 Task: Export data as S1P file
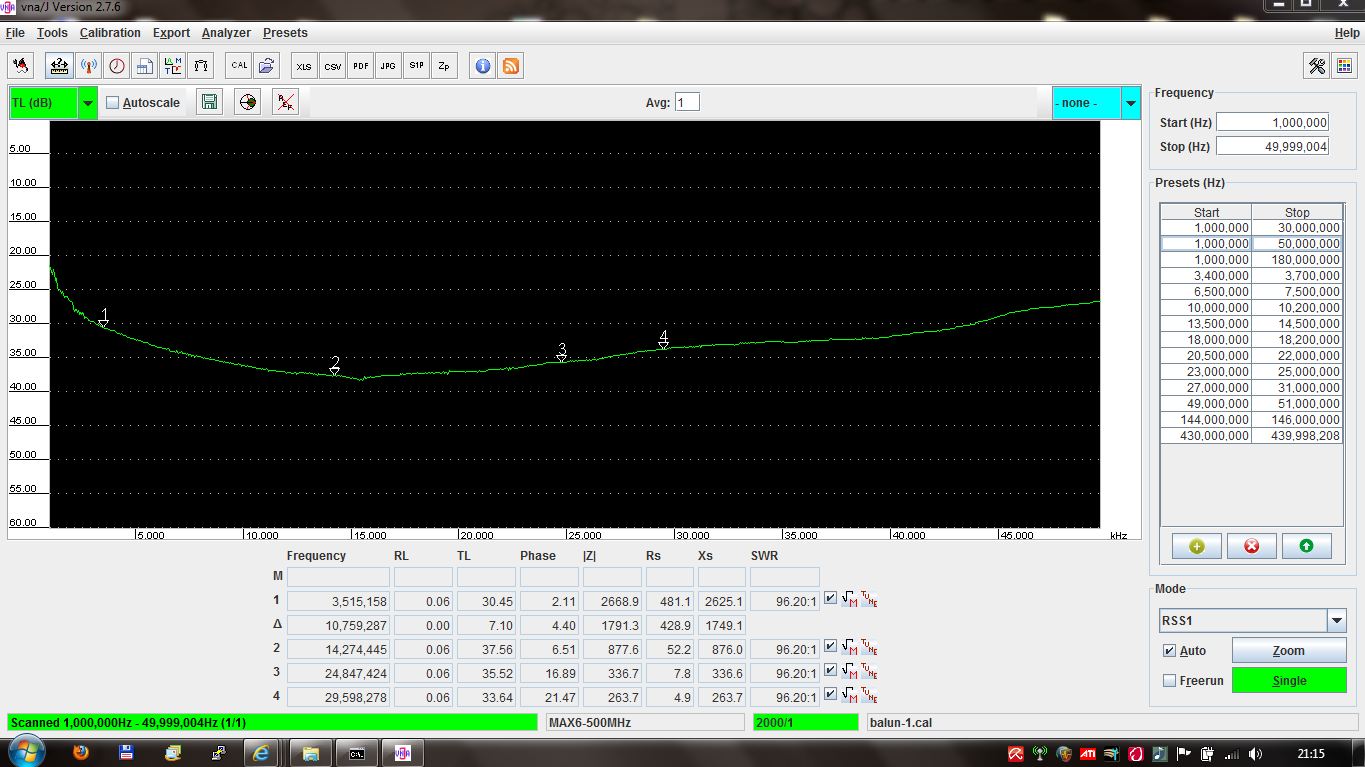tap(416, 66)
